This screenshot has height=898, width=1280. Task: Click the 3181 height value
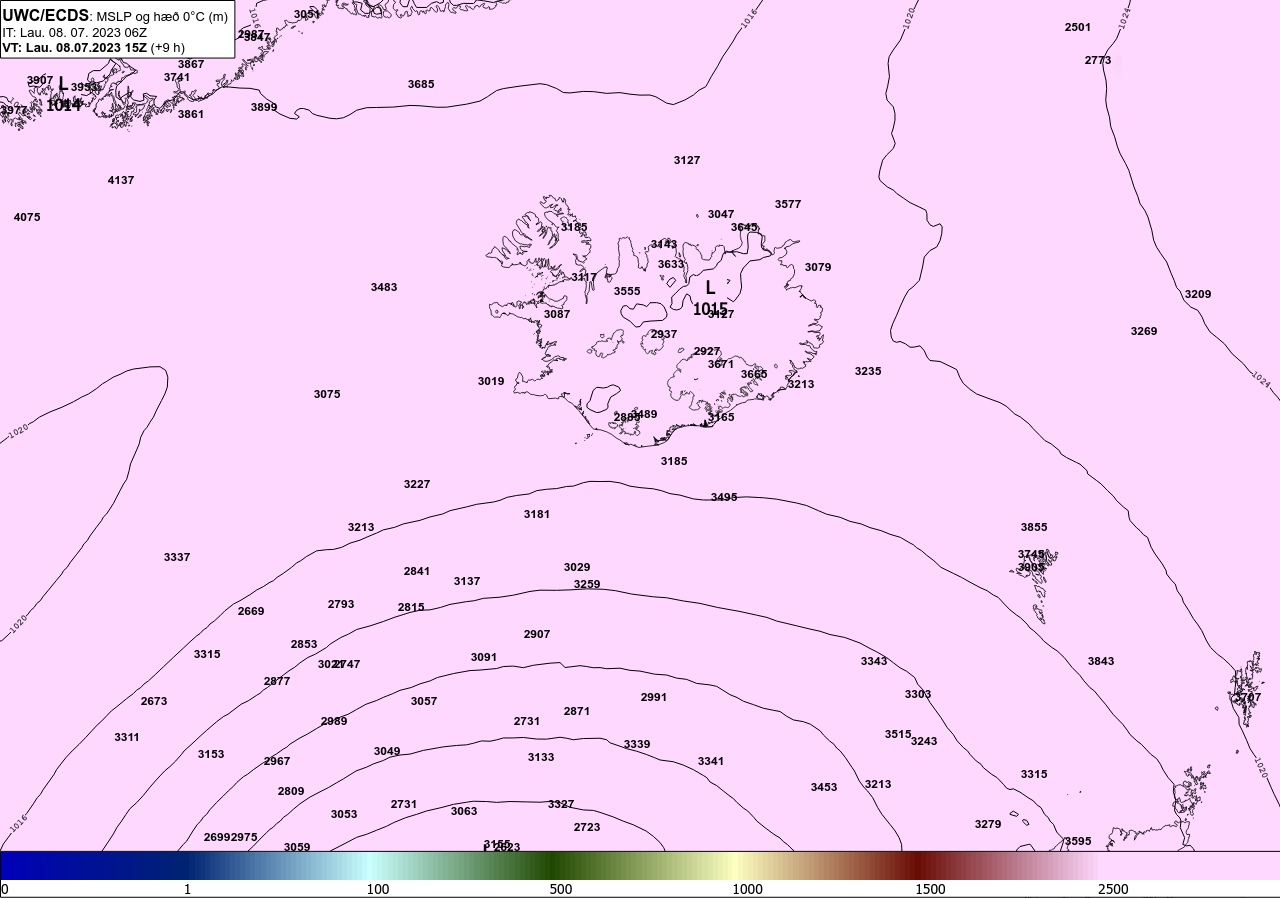pyautogui.click(x=537, y=514)
